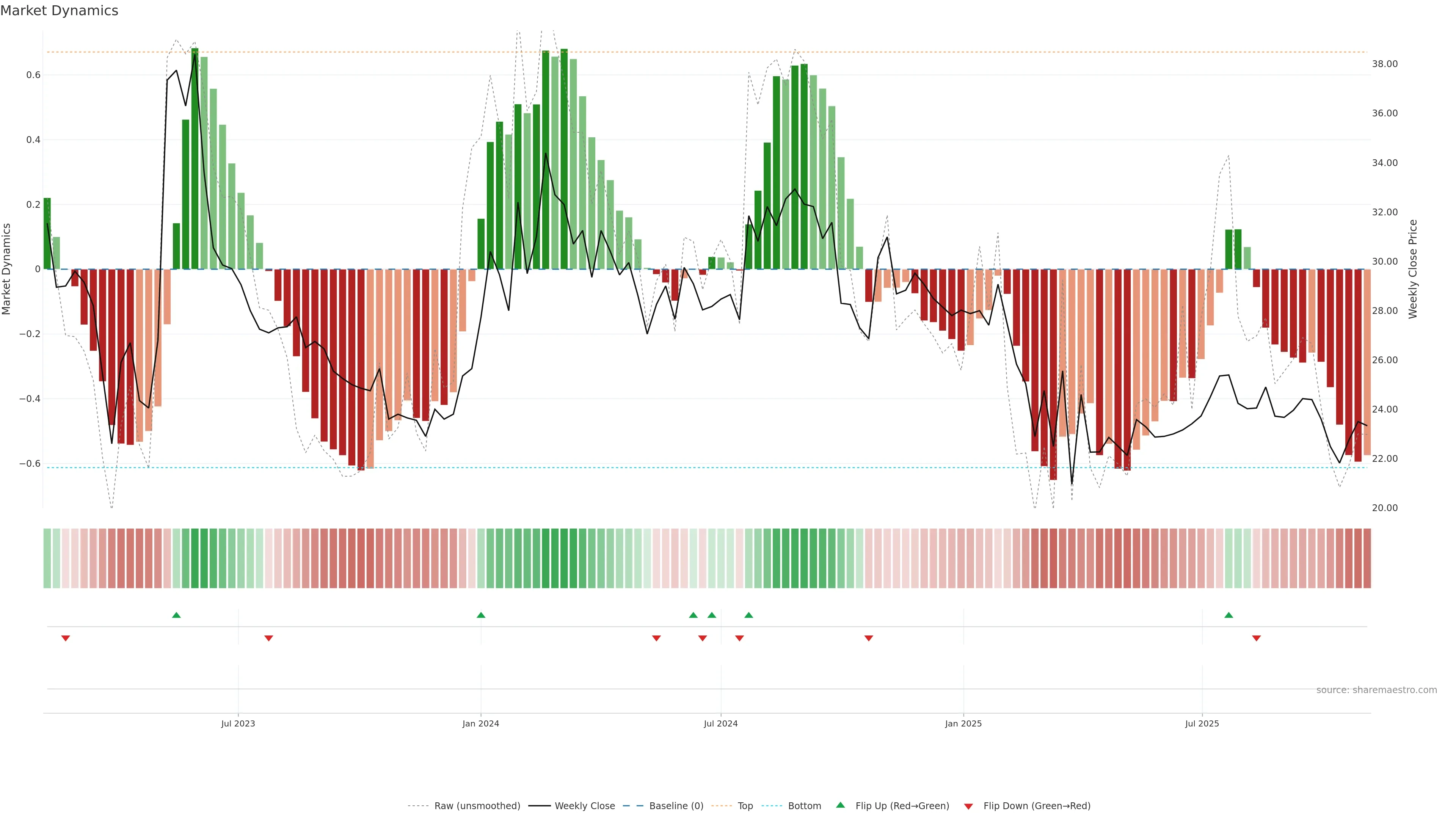
Task: Click the Market Dynamics chart title
Action: click(x=60, y=11)
